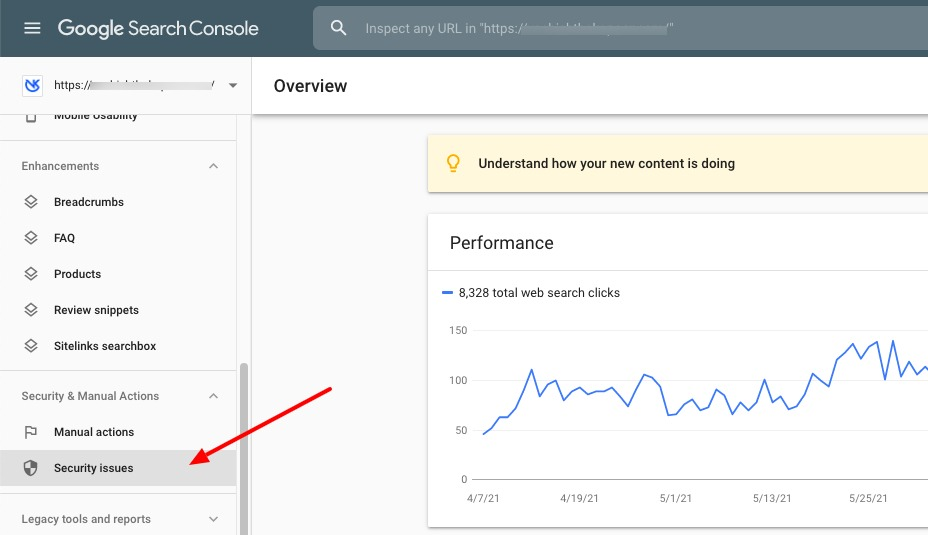Click the Google Search Console logo
The image size is (928, 535).
pyautogui.click(x=158, y=28)
